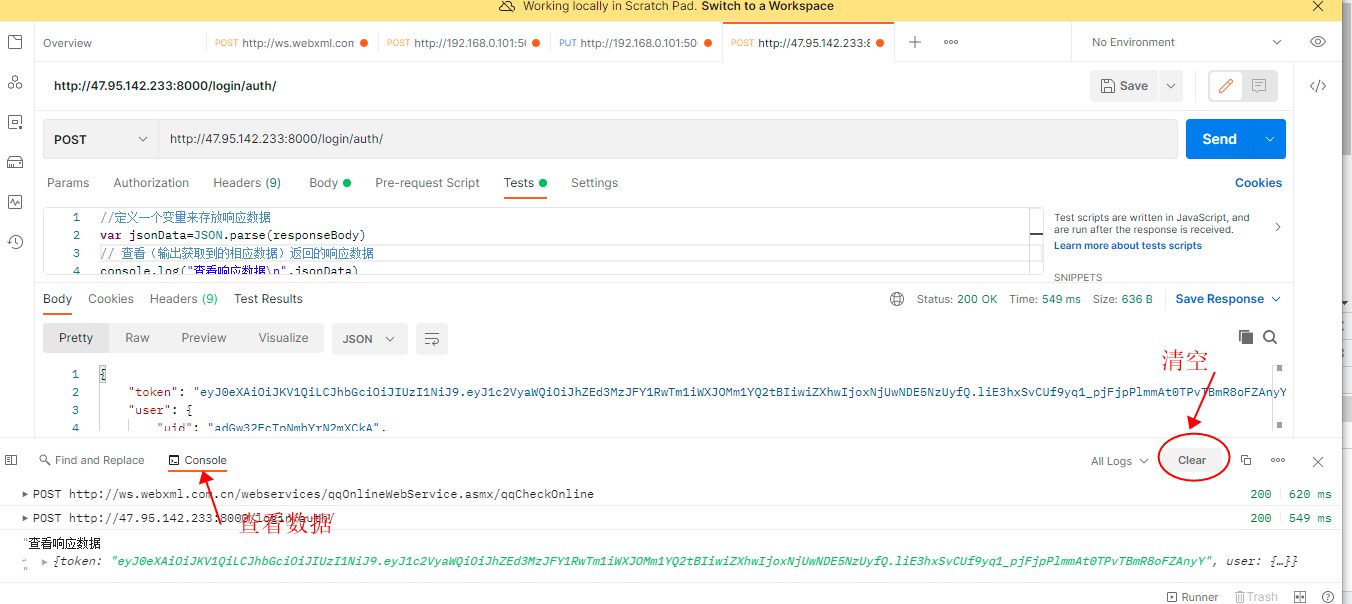Viewport: 1352px width, 604px height.
Task: Open Save options dropdown arrow
Action: point(1171,86)
